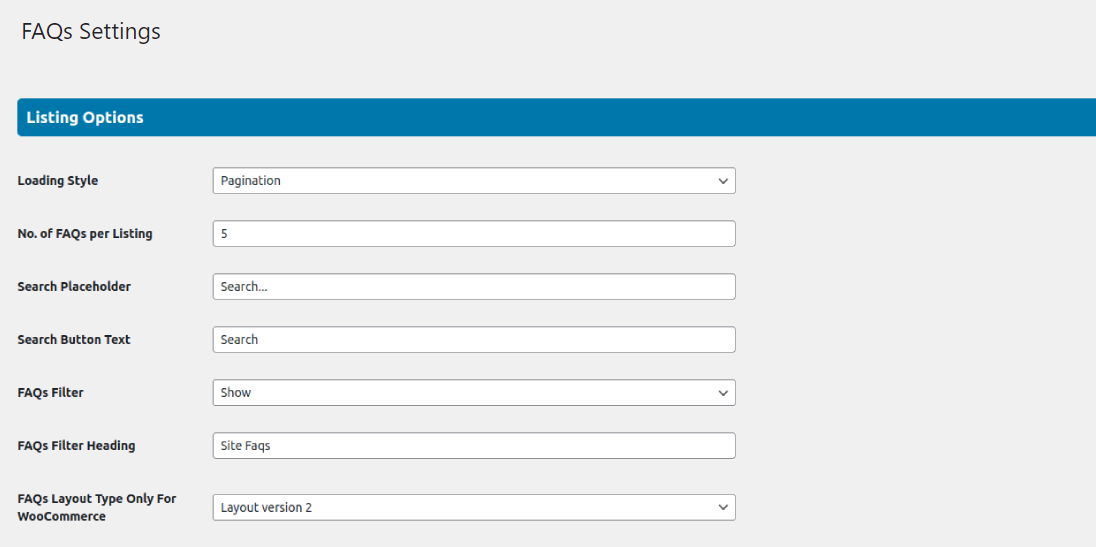Click into the Search Placeholder text field
Image resolution: width=1096 pixels, height=547 pixels.
[x=473, y=287]
